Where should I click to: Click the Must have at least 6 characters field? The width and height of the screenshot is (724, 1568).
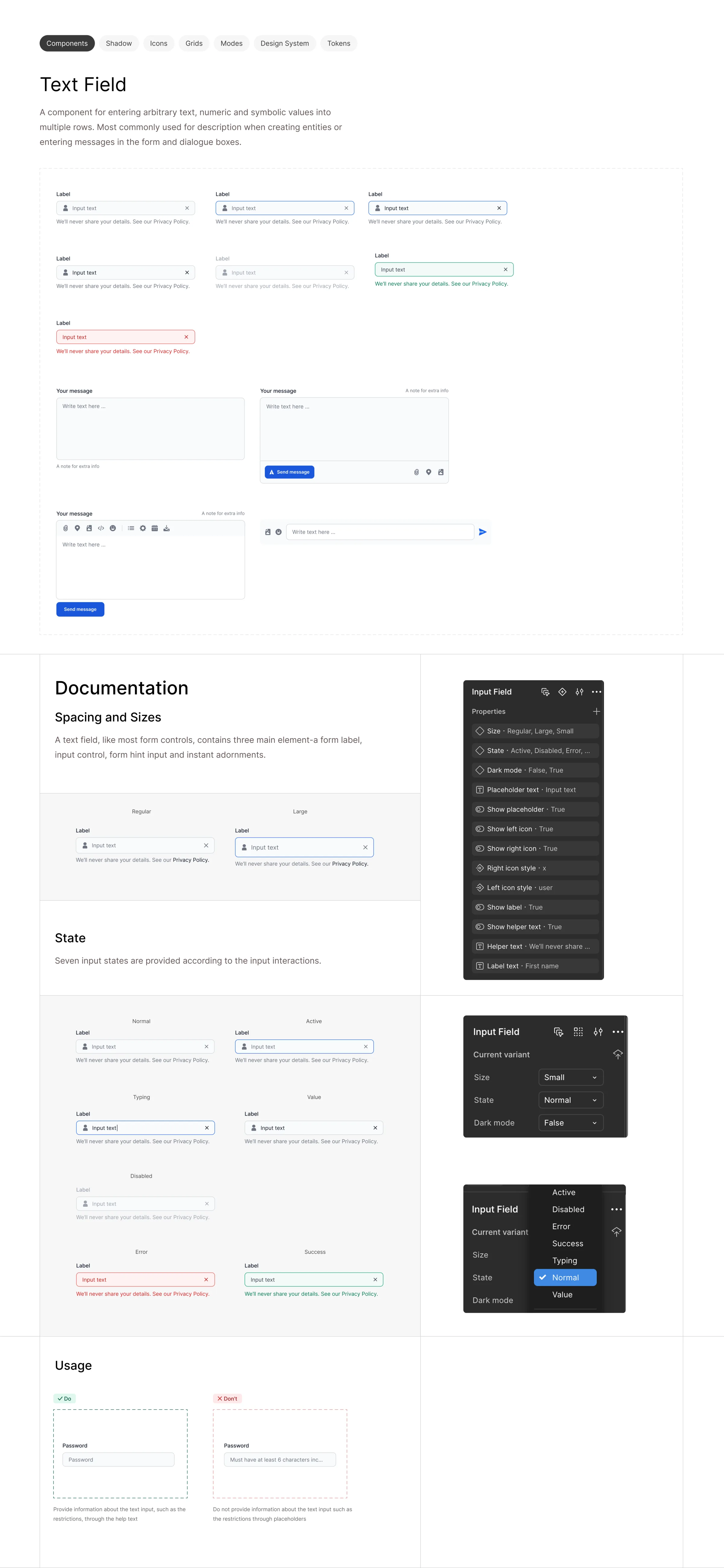tap(280, 1460)
